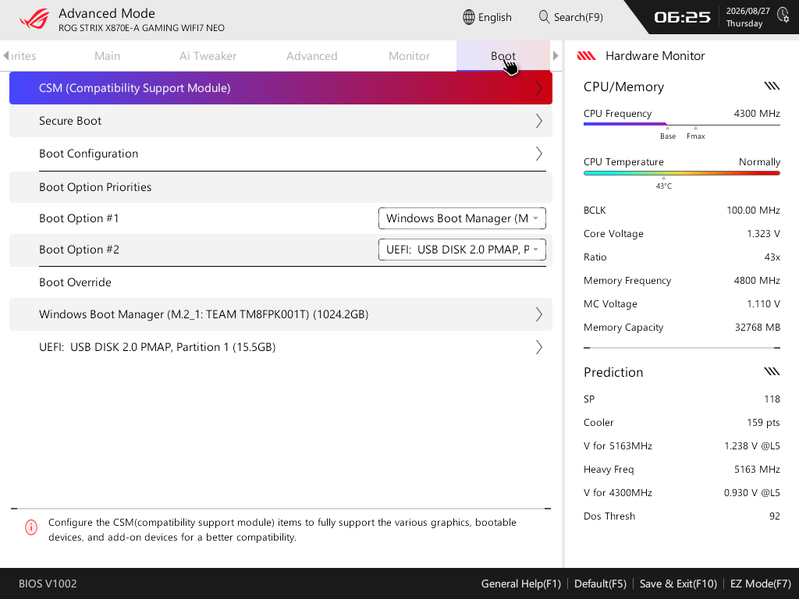799x599 pixels.
Task: Click the Core Voltage 1.323 V value
Action: click(763, 234)
